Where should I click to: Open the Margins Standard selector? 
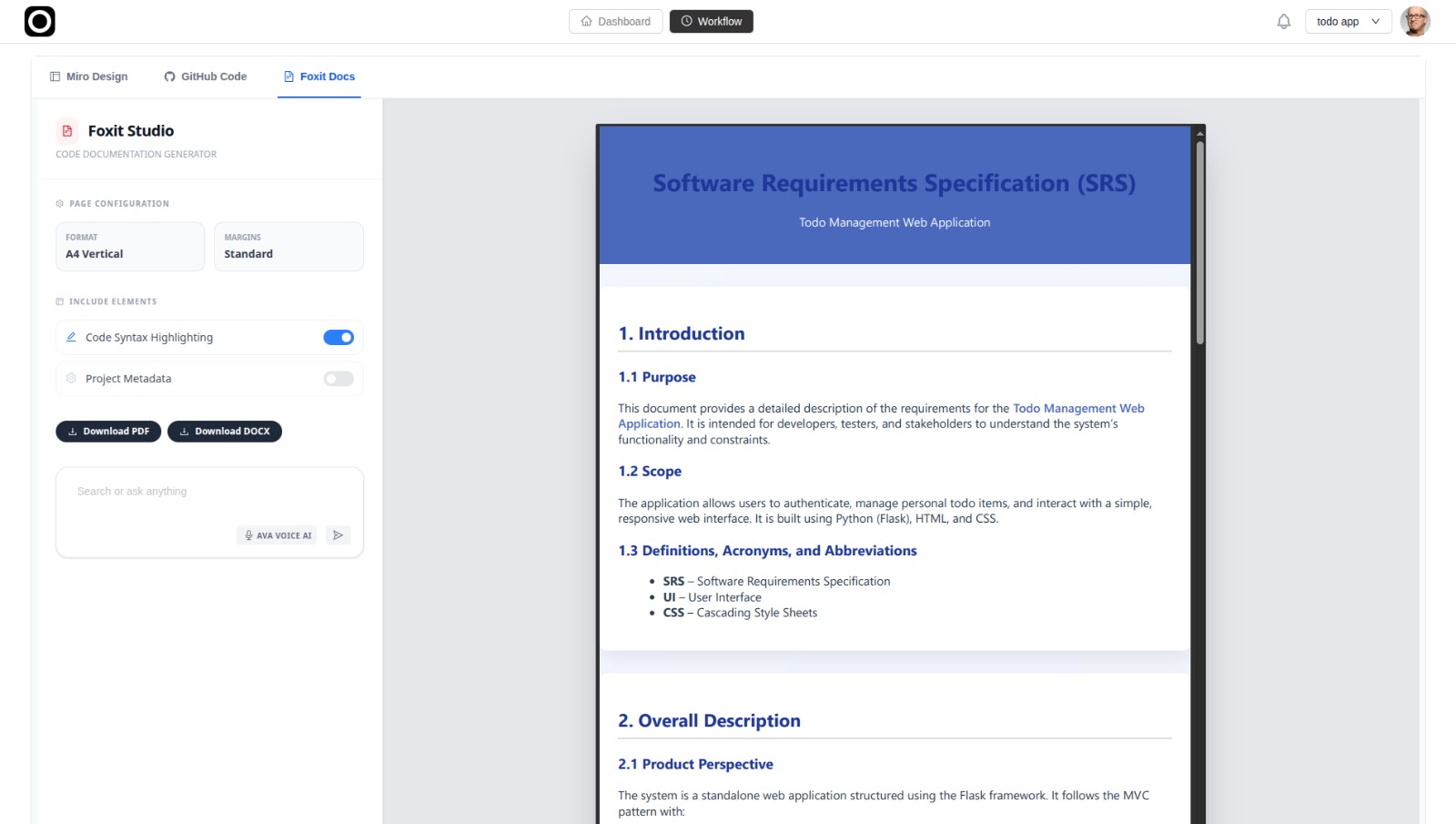pyautogui.click(x=288, y=247)
